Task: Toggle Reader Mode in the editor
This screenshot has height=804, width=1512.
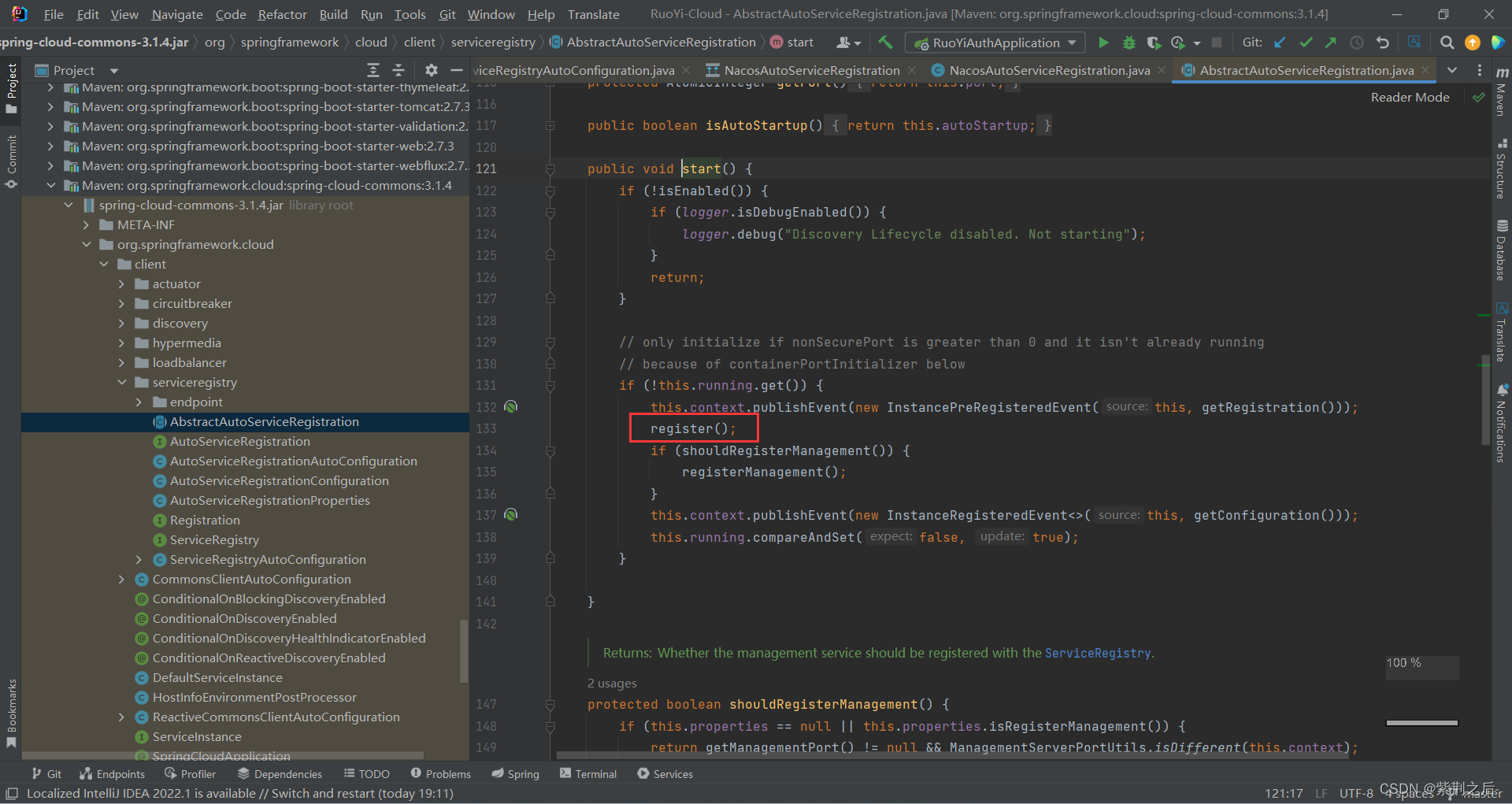Action: 1410,98
